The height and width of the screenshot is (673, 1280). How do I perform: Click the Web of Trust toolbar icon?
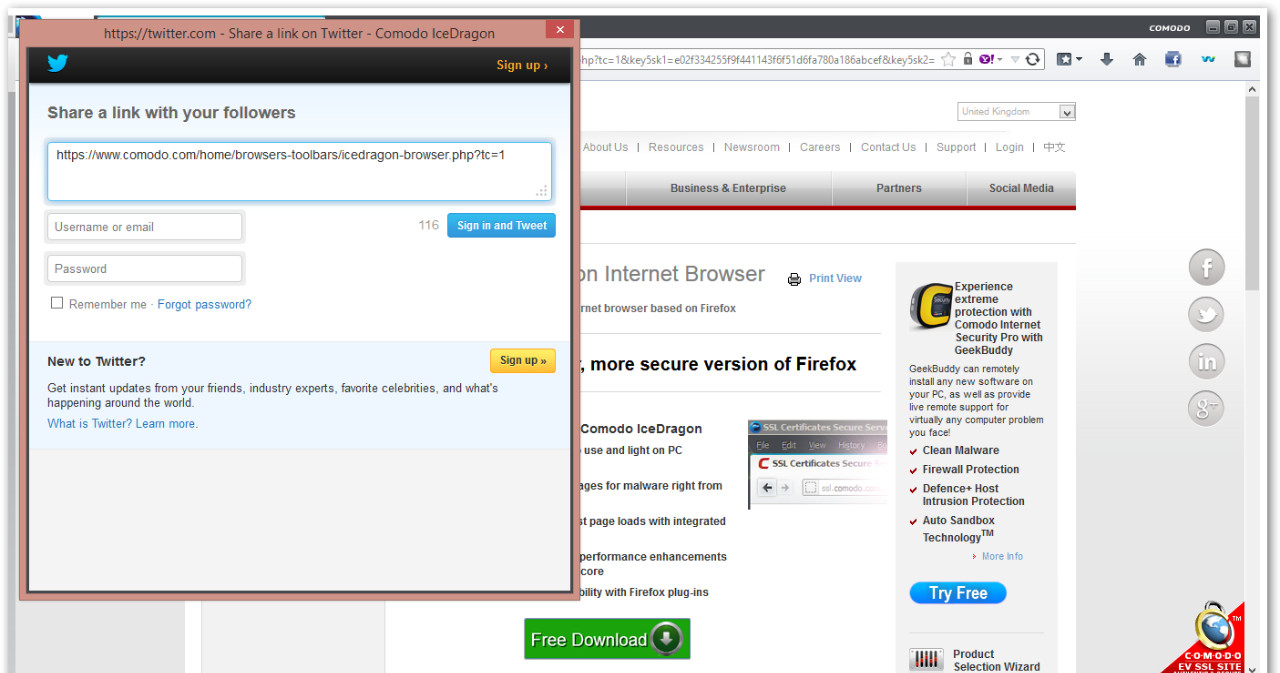tap(1208, 59)
